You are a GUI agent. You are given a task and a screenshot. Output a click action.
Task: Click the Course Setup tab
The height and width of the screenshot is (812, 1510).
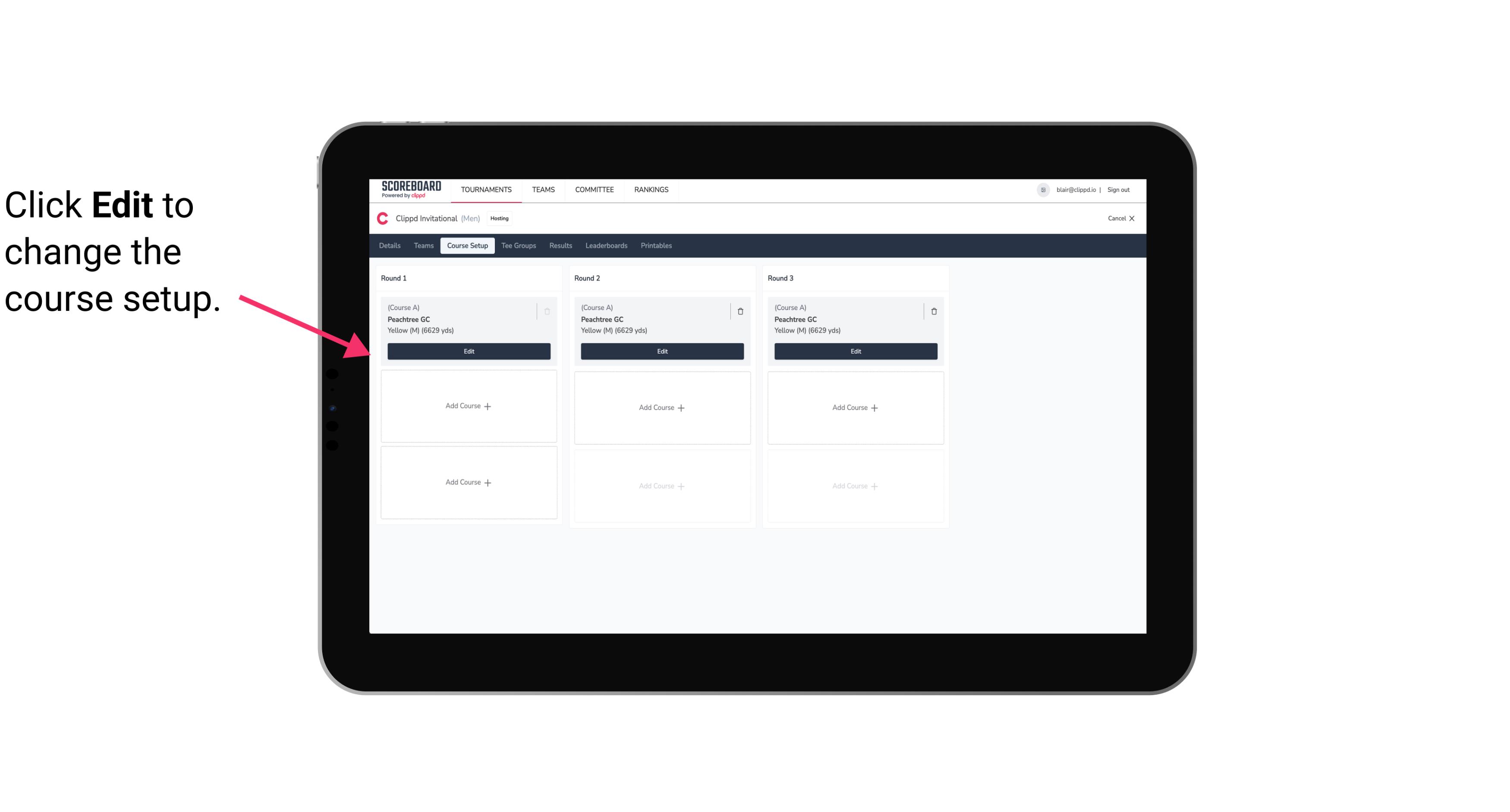click(x=467, y=246)
